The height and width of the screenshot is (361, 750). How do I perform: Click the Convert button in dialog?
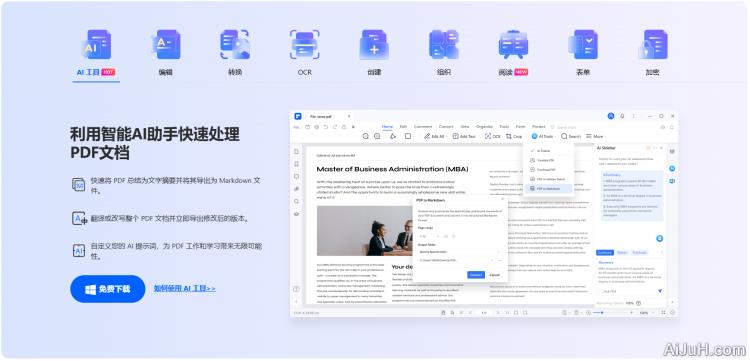476,275
